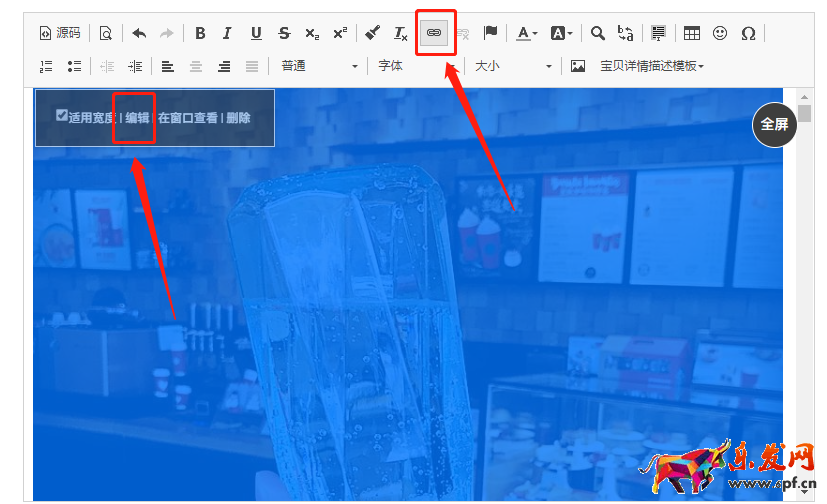Click the 编辑 link on image

[x=137, y=117]
